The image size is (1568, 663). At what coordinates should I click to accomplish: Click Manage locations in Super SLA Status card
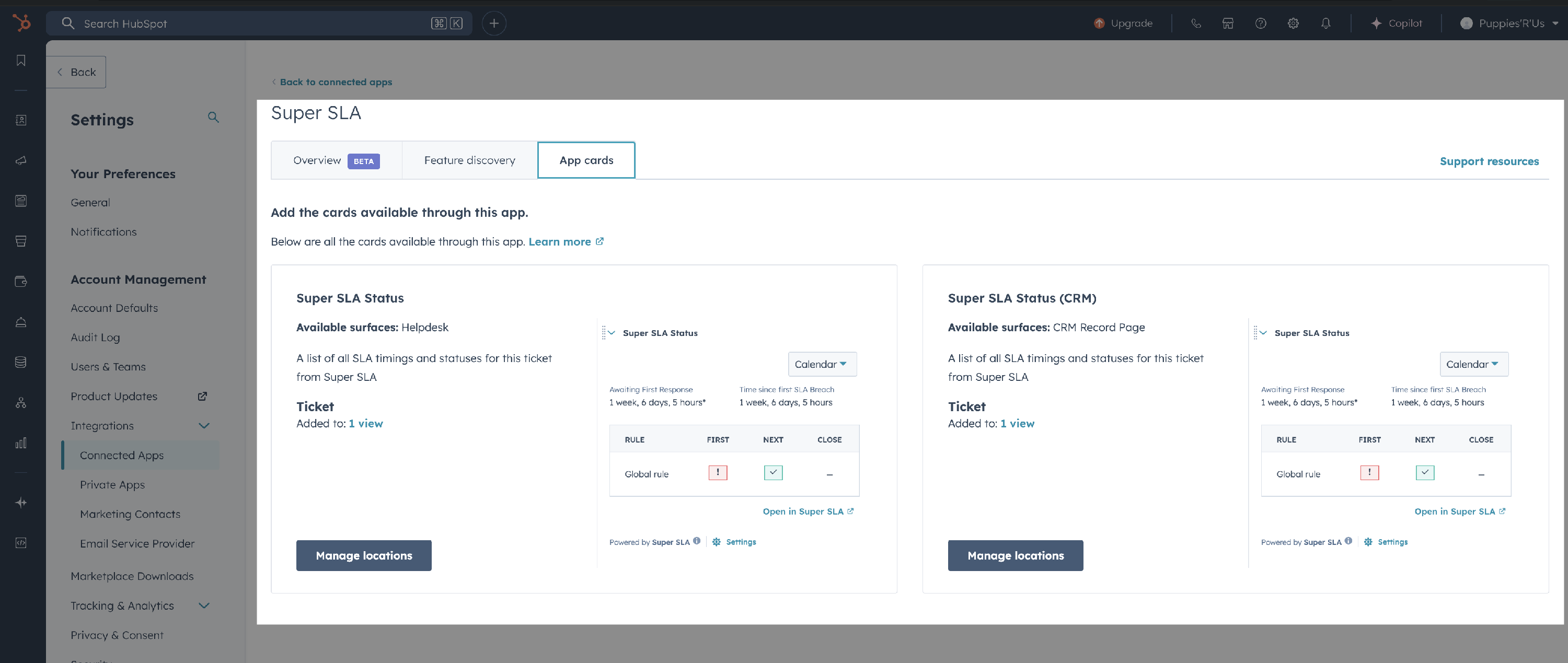tap(364, 555)
